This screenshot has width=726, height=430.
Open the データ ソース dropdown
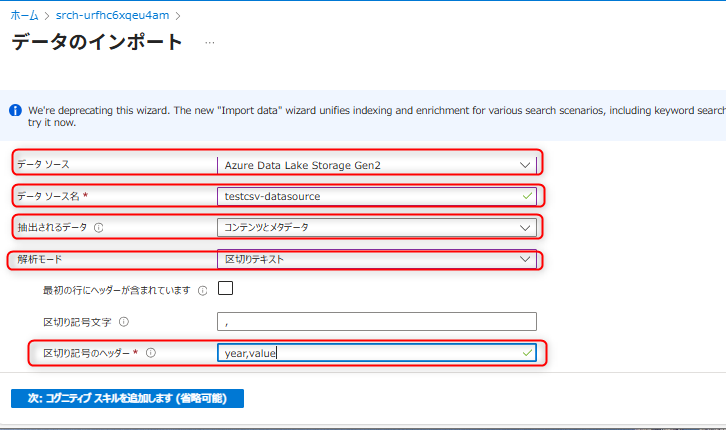[x=376, y=164]
